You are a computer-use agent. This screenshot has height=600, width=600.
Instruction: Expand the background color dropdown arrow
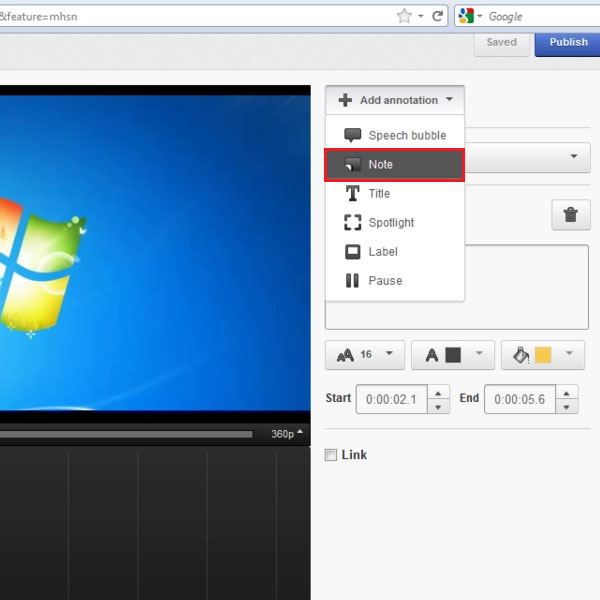tap(569, 353)
